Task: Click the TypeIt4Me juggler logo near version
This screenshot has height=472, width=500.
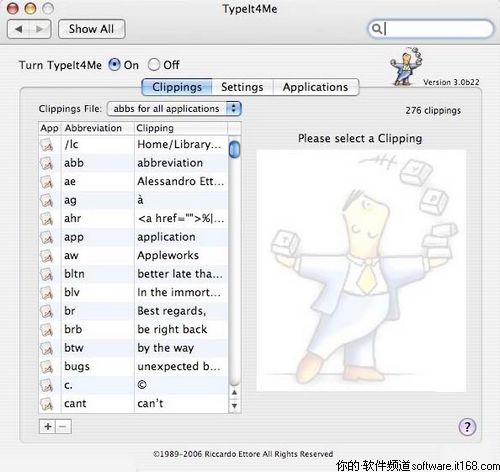Action: (407, 66)
